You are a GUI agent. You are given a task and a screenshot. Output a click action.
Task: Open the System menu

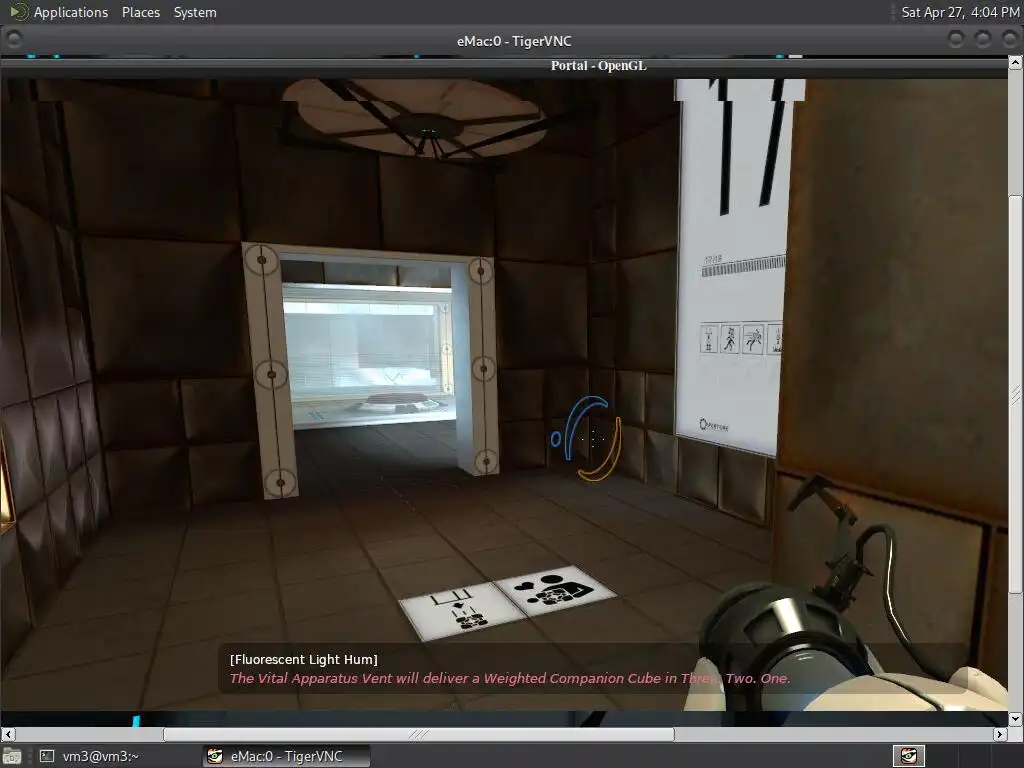(x=195, y=12)
